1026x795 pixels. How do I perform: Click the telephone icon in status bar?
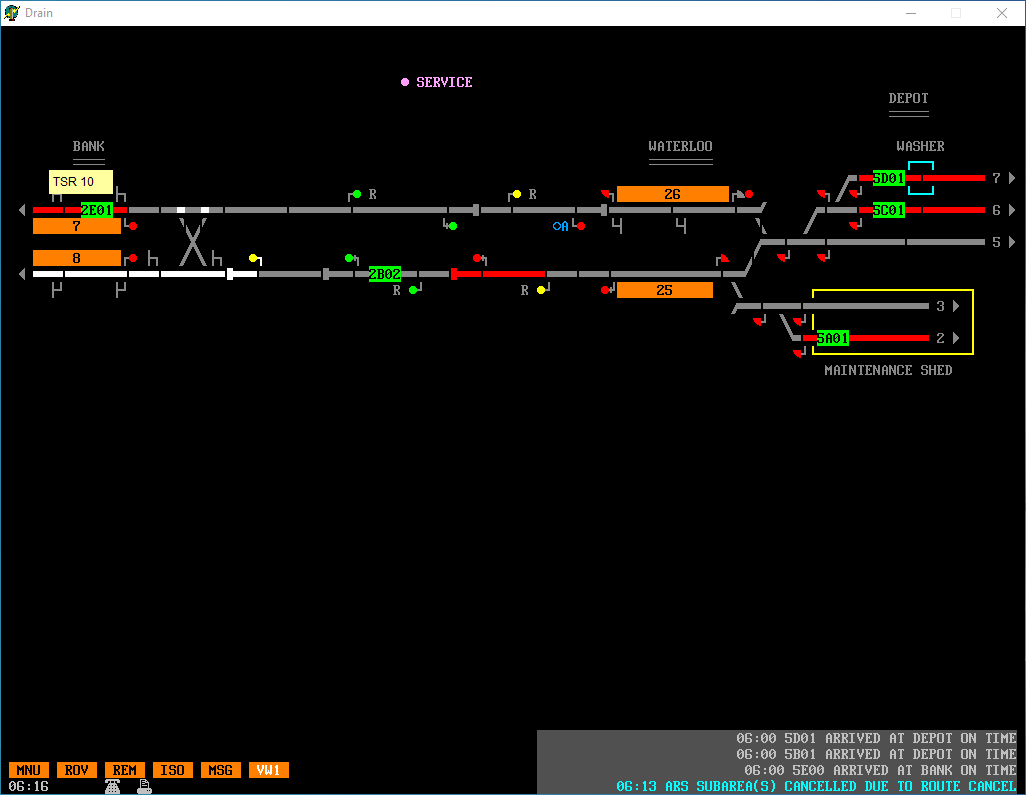tap(113, 786)
